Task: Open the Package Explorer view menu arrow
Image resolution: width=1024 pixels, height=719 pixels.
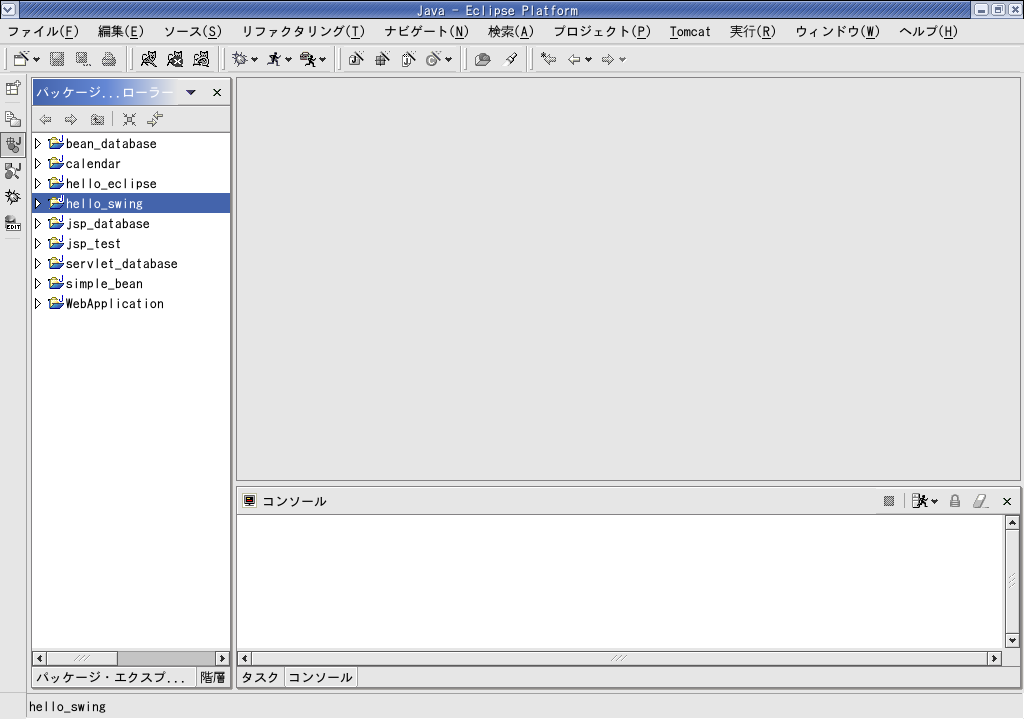Action: coord(191,93)
